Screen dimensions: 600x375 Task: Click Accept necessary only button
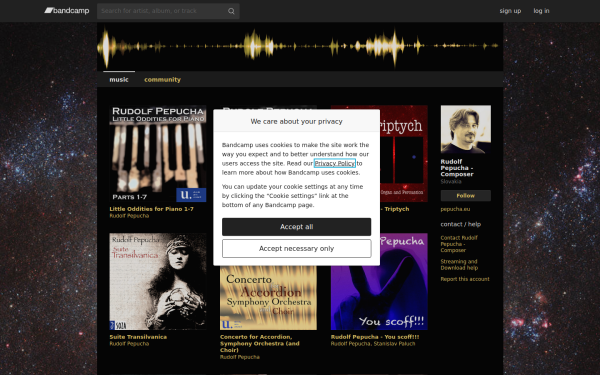pyautogui.click(x=297, y=249)
